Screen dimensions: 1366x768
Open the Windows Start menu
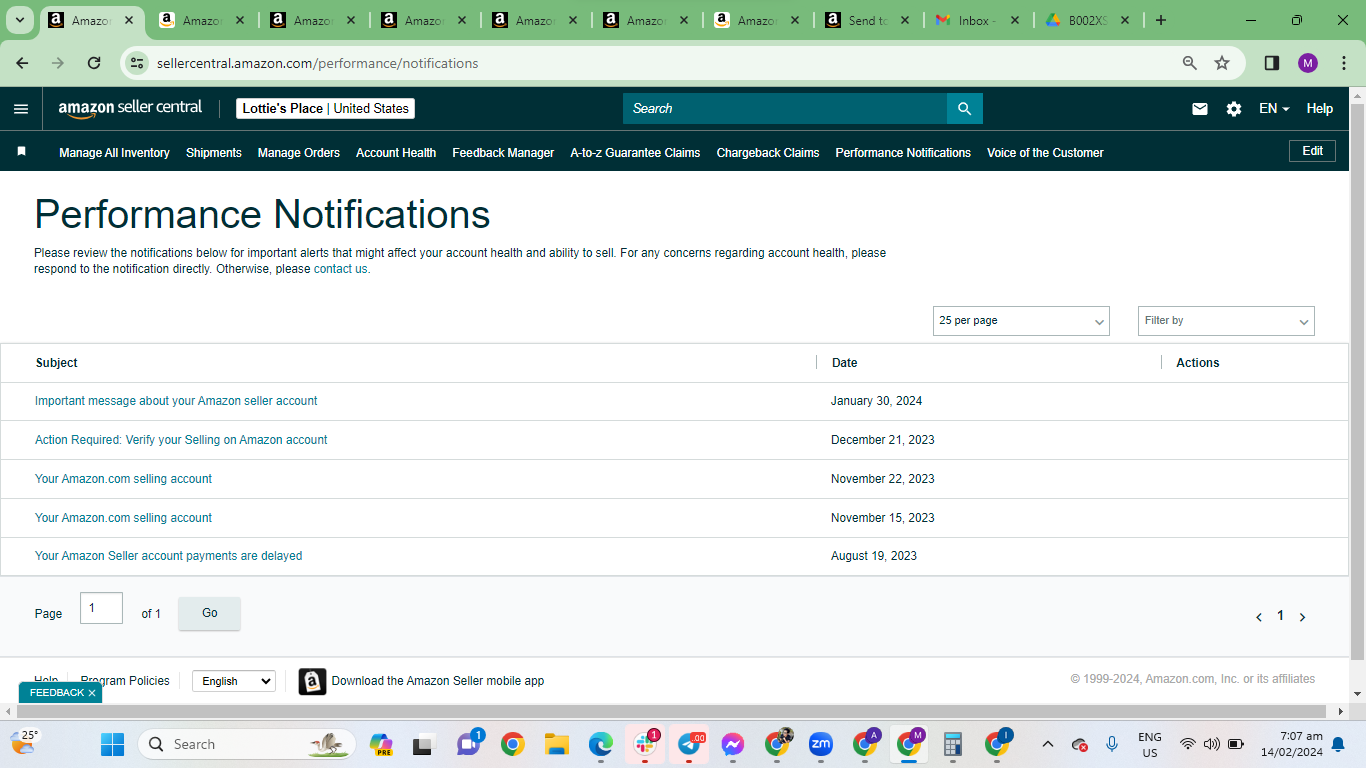tap(112, 744)
